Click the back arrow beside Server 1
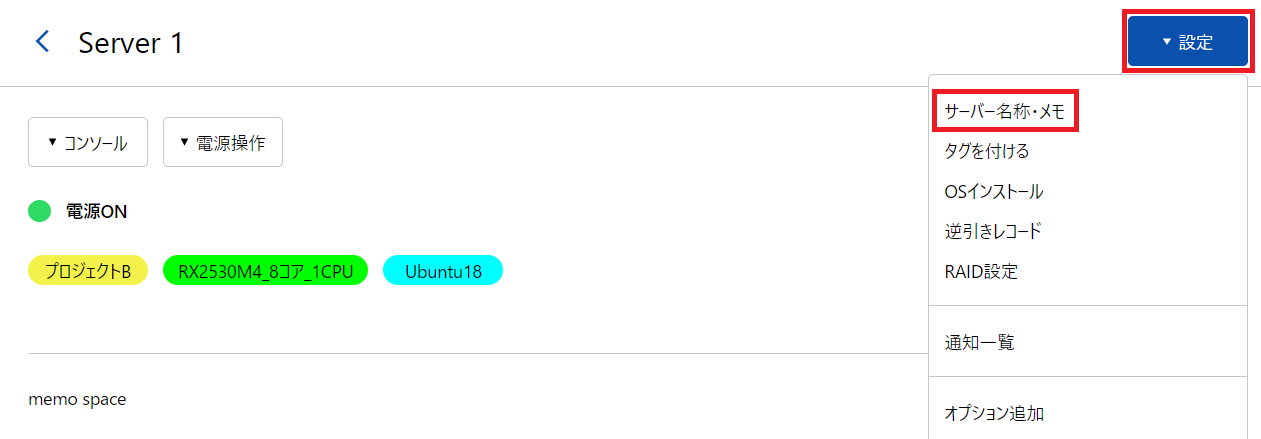 coord(42,42)
